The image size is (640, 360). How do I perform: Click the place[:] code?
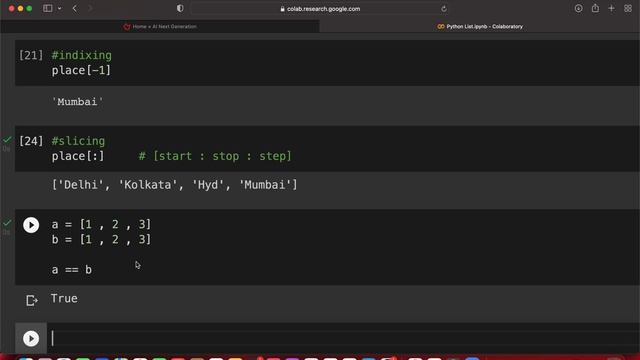[x=78, y=156]
